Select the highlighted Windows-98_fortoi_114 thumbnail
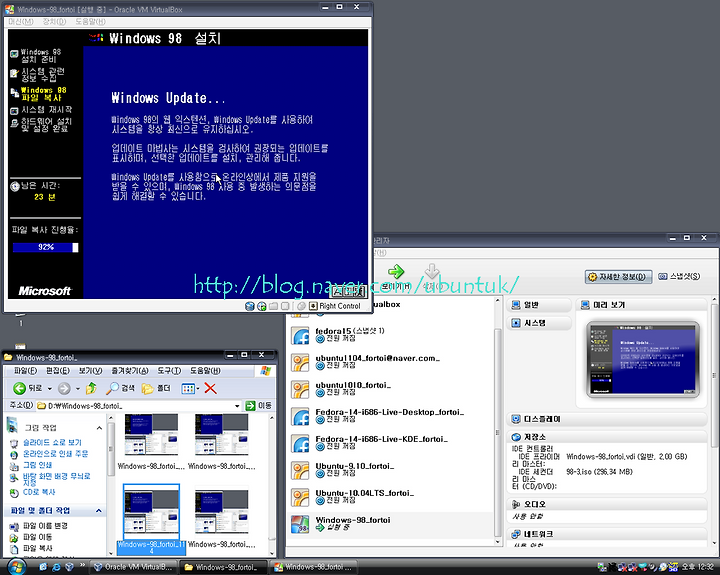 pyautogui.click(x=152, y=512)
